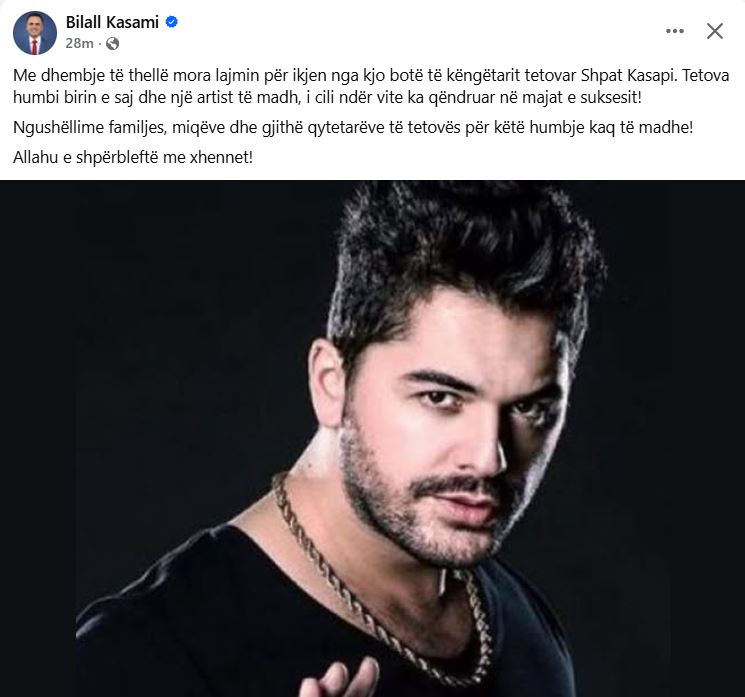Click the blue verified badge

click(x=172, y=22)
